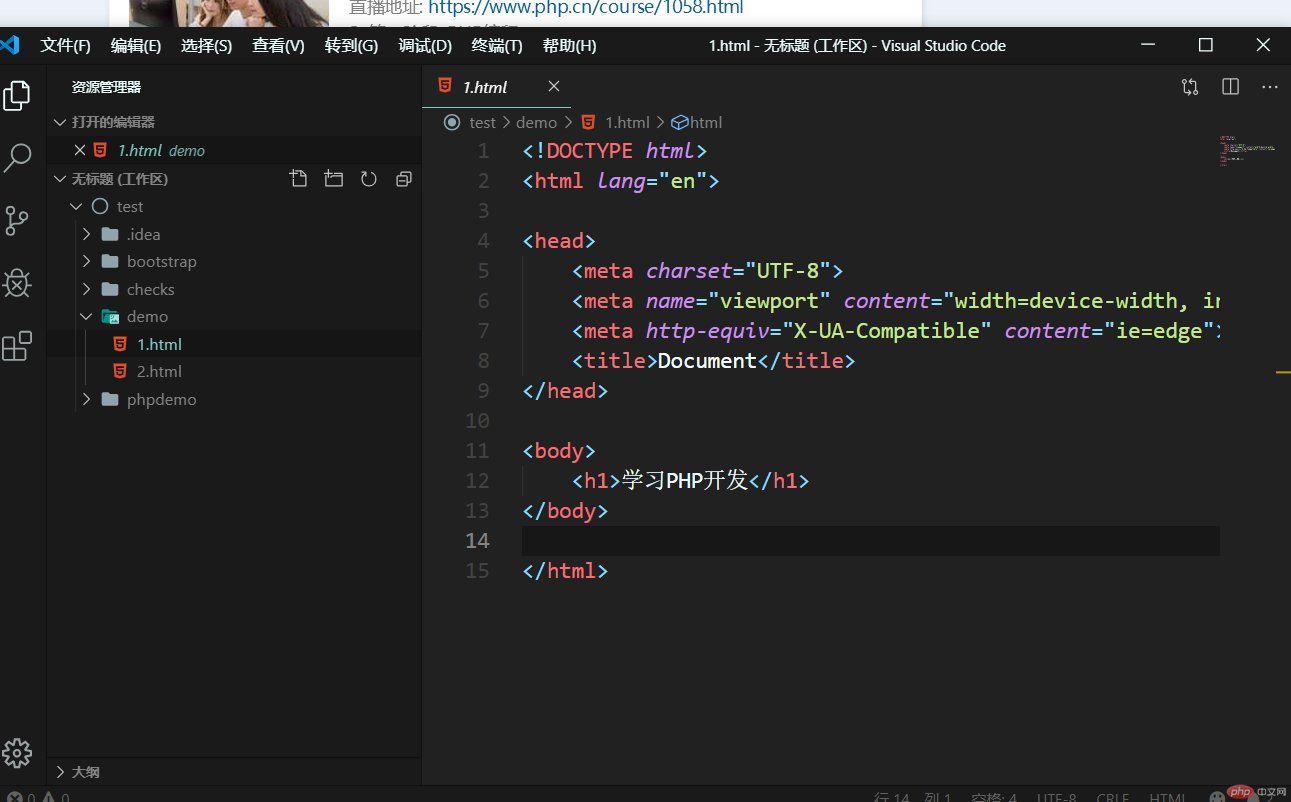Collapse all folders in explorer

pyautogui.click(x=404, y=179)
